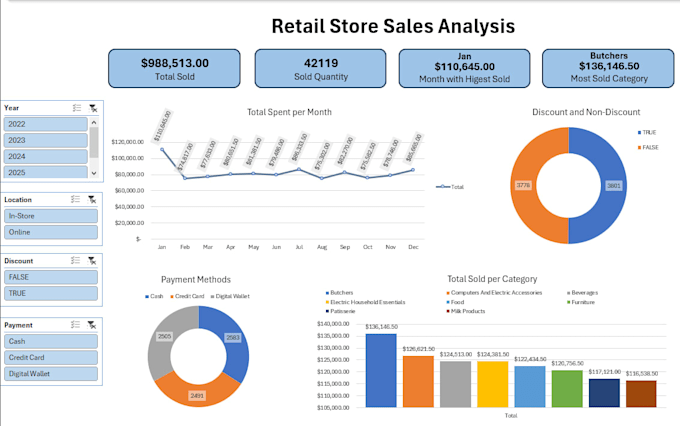Select the In-Store location option

[x=51, y=216]
